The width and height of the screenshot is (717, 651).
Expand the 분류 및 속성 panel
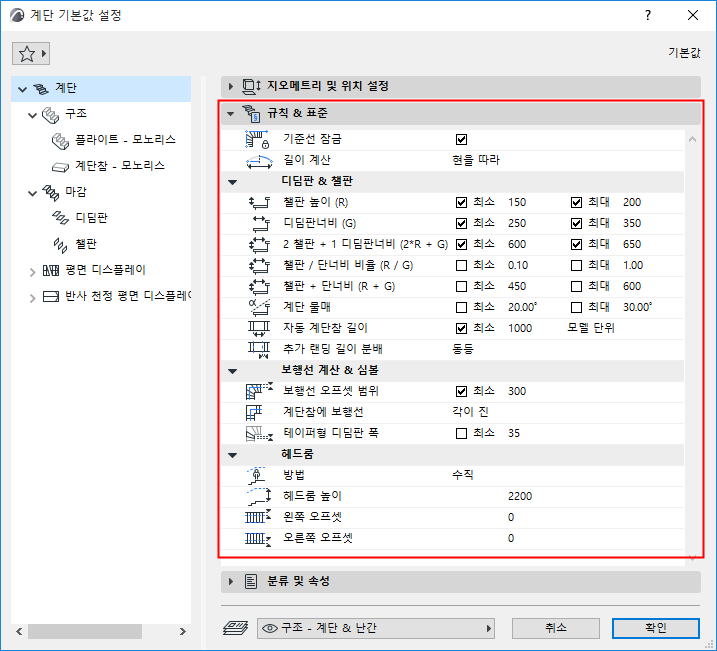pos(231,582)
